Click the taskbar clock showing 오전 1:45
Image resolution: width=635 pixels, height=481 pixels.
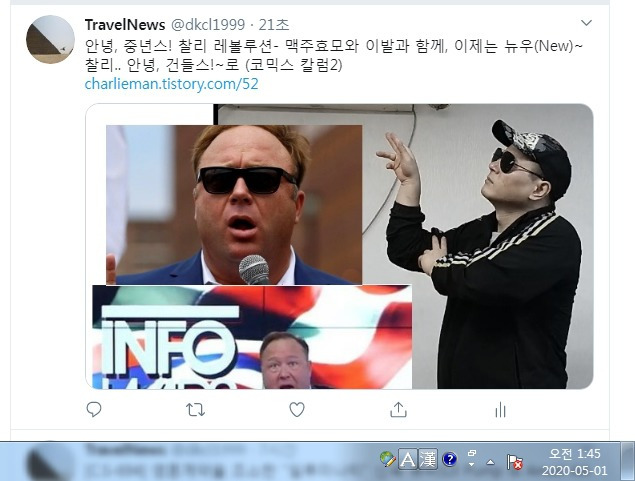(x=575, y=462)
